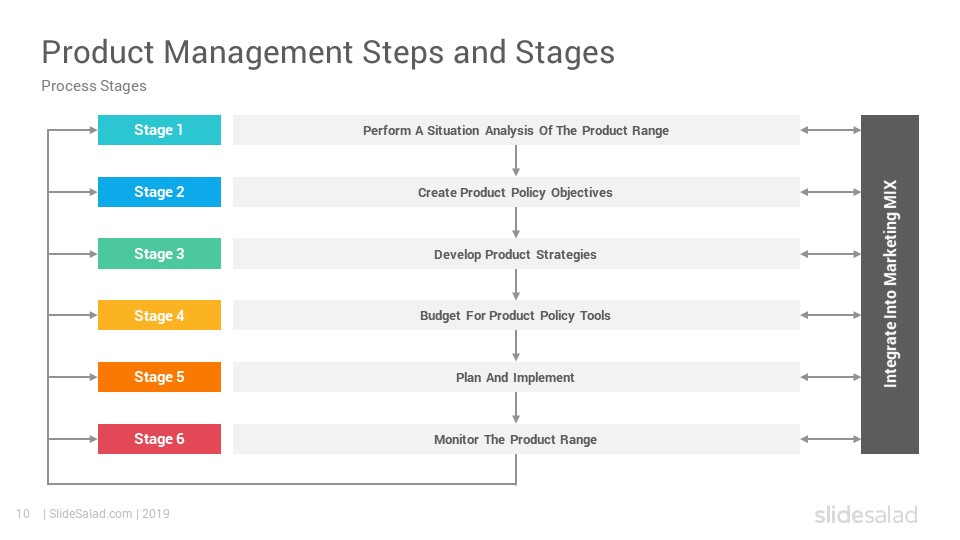Click the down arrow below Stage 1 bar
Screen dimensions: 960x540
click(x=516, y=161)
